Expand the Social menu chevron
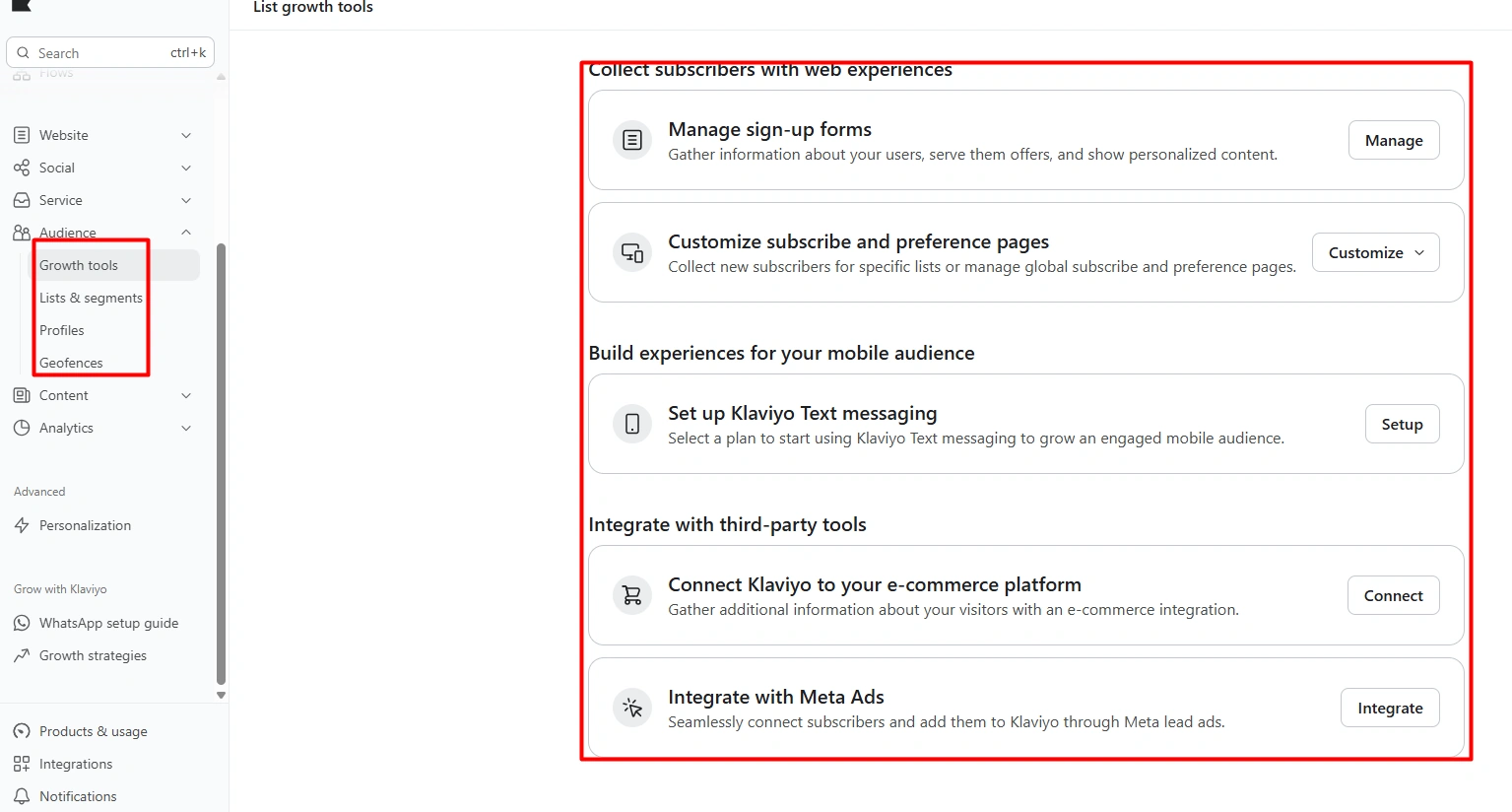Viewport: 1512px width, 812px height. (x=186, y=168)
